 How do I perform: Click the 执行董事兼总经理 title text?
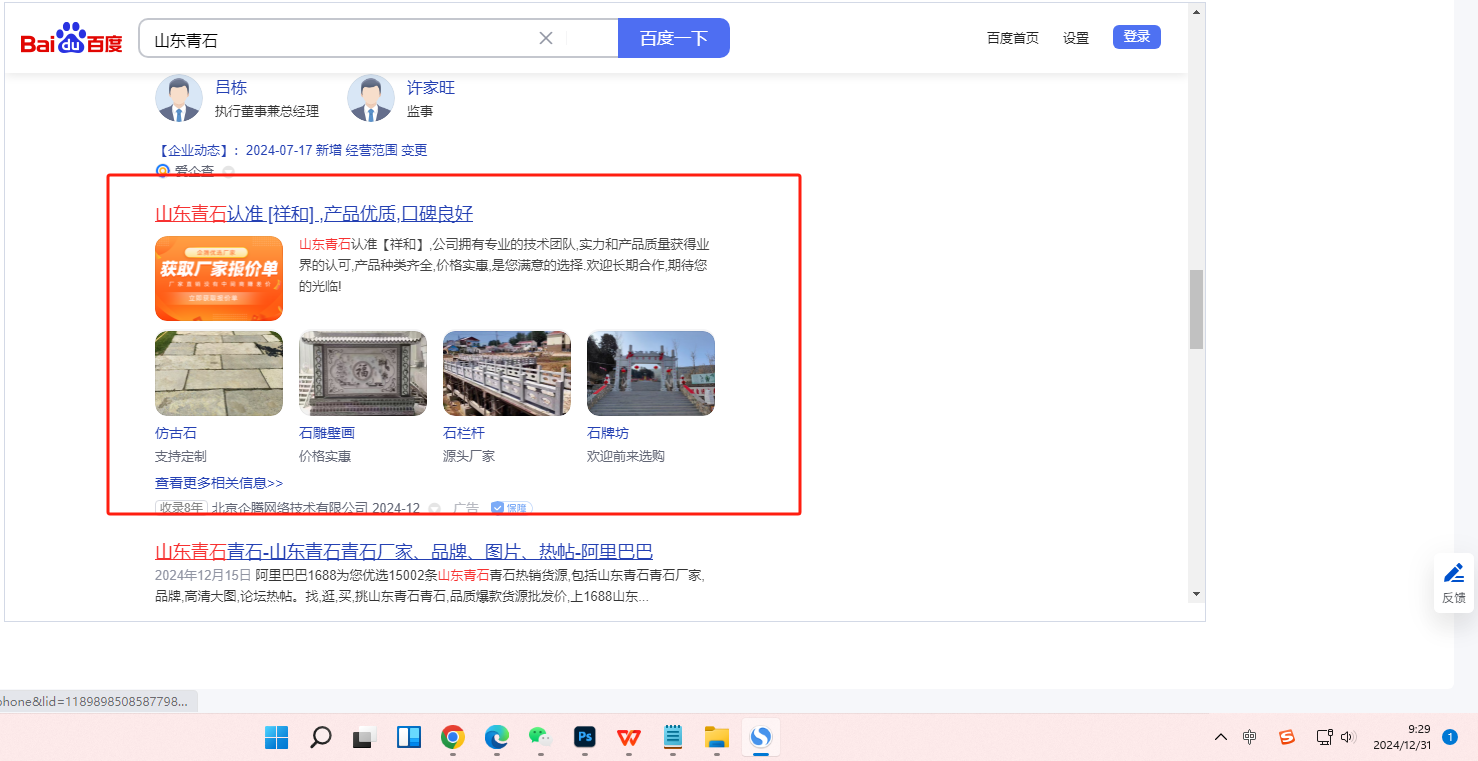pos(267,111)
